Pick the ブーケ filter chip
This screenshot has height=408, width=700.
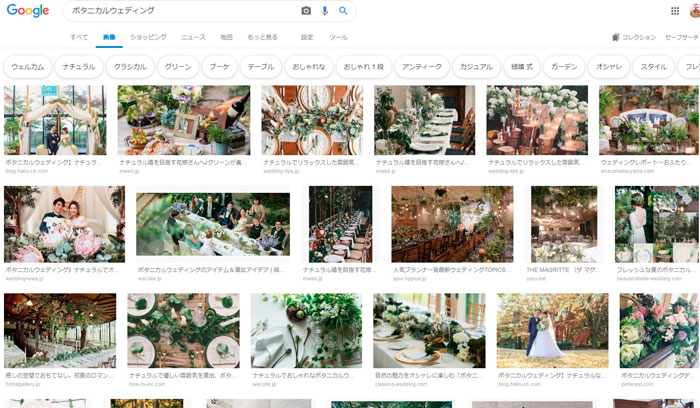pyautogui.click(x=219, y=67)
